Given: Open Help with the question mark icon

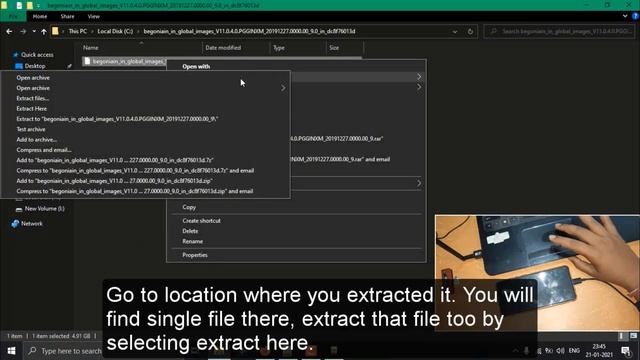Looking at the screenshot, I should click(635, 16).
